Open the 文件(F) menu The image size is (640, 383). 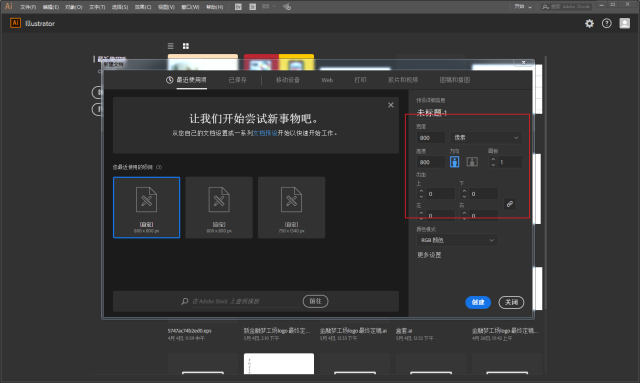coord(28,7)
